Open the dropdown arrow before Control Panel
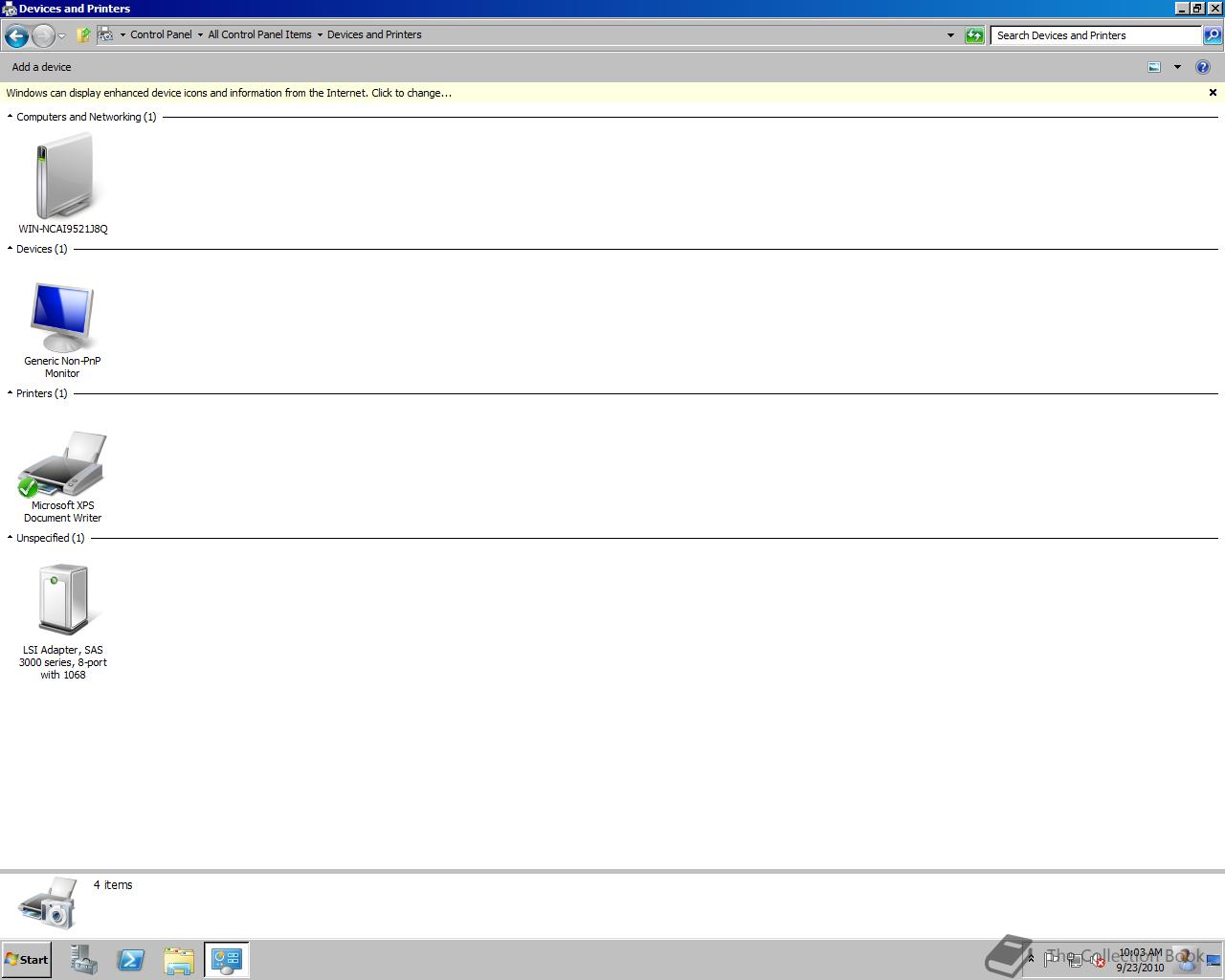Image resolution: width=1225 pixels, height=980 pixels. click(122, 35)
